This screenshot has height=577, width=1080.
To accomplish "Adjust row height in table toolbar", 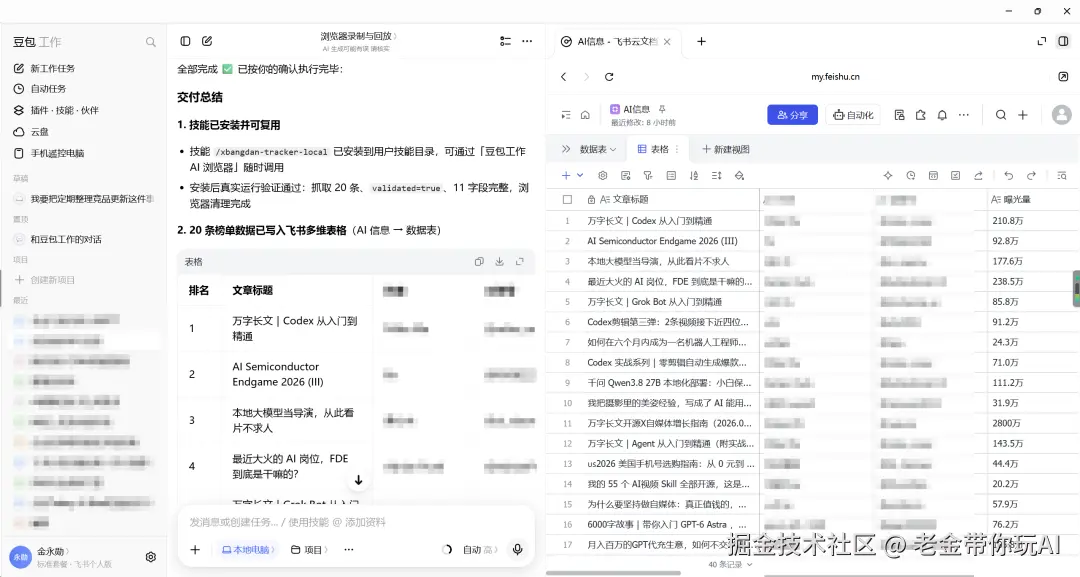I will click(716, 176).
